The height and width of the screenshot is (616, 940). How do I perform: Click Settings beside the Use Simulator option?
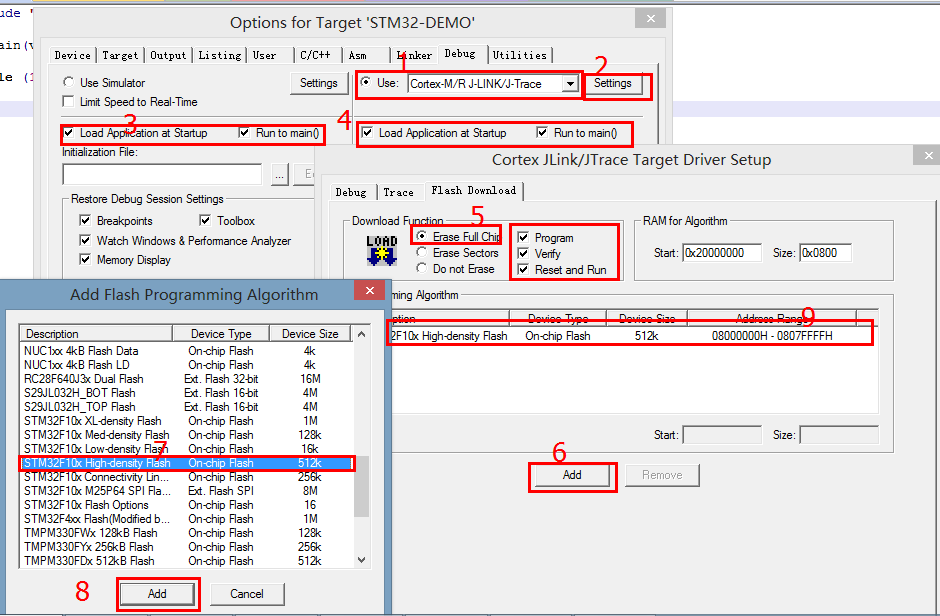[318, 83]
